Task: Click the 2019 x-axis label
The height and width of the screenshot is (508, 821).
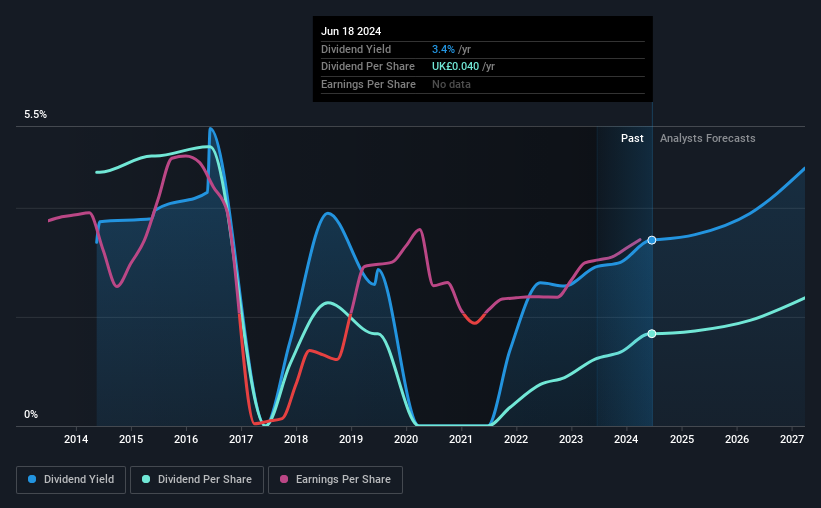Action: 351,439
